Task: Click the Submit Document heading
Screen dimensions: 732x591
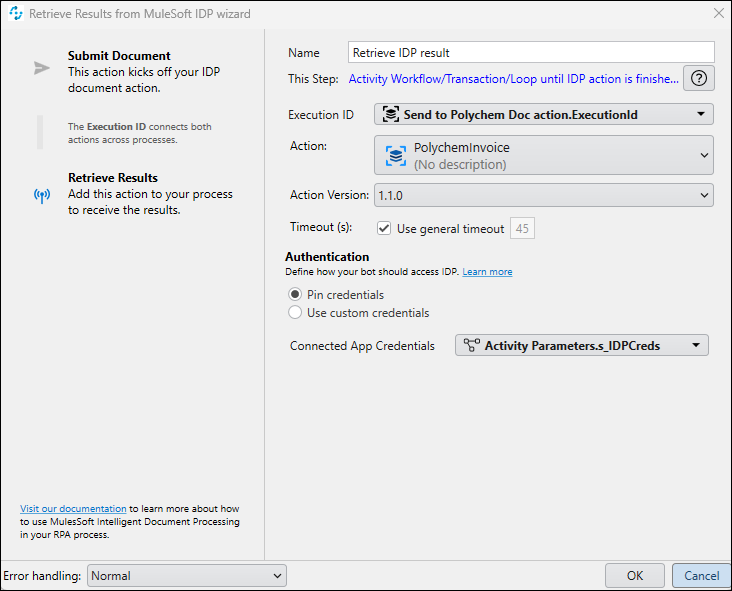Action: 119,56
